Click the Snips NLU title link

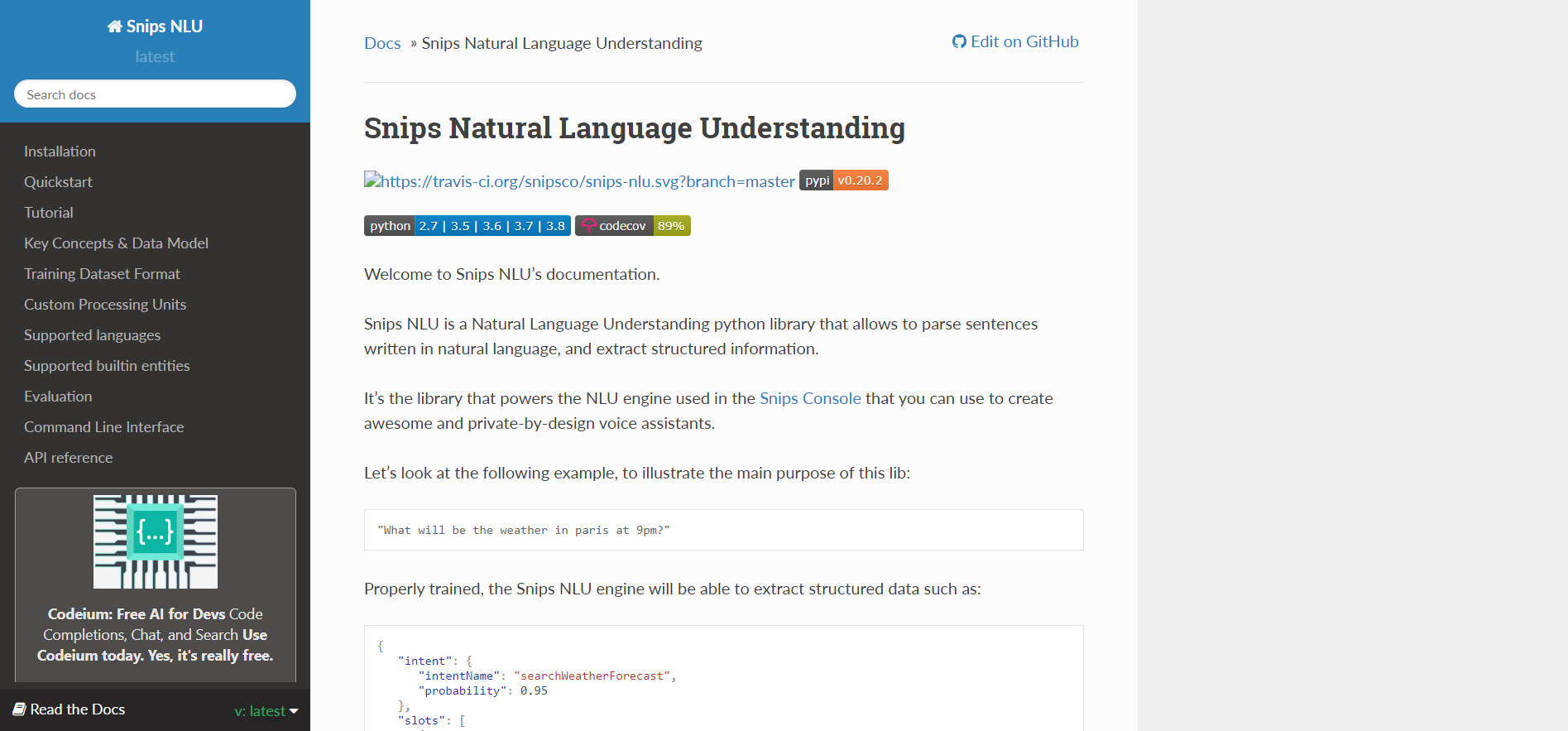[x=156, y=26]
